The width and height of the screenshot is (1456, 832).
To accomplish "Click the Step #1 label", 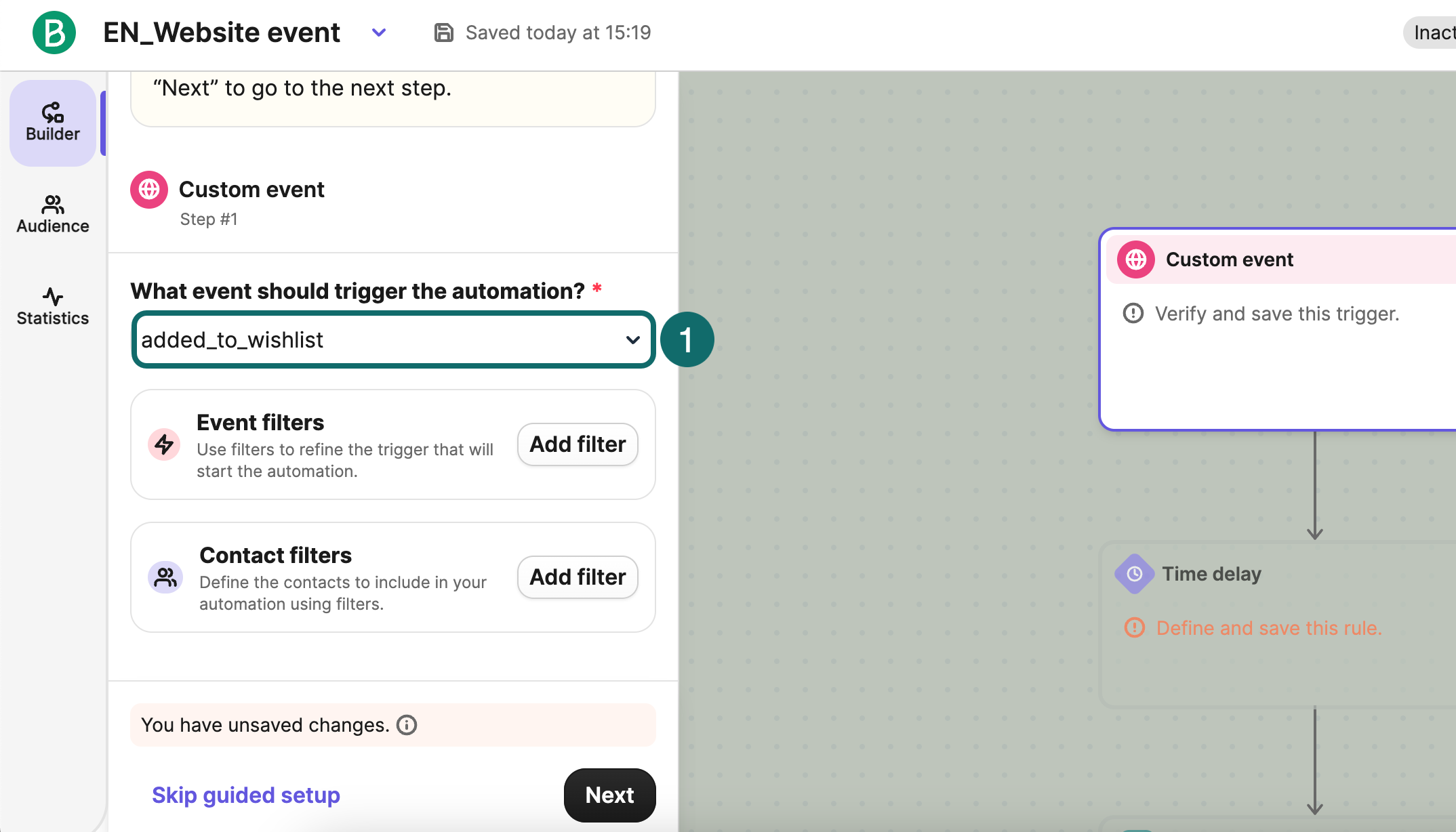I will coord(209,220).
